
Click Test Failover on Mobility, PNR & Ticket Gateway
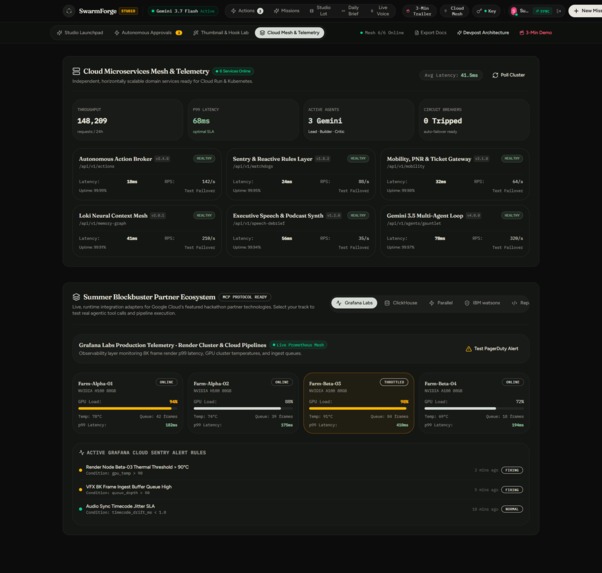[x=508, y=191]
